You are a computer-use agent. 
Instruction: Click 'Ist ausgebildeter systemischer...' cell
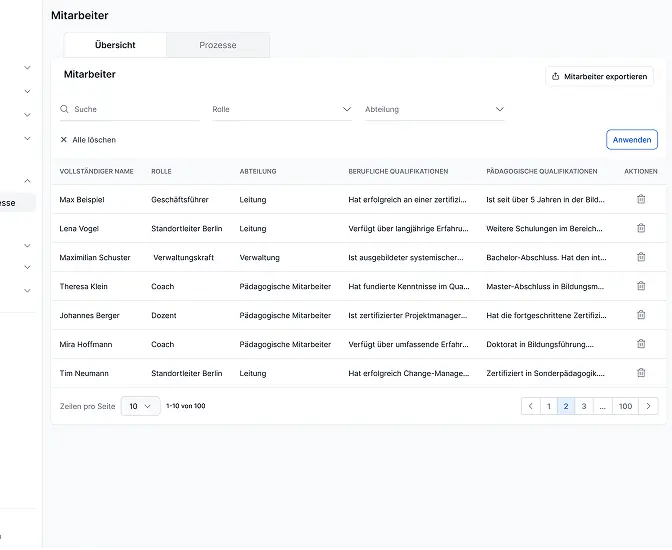coord(406,257)
